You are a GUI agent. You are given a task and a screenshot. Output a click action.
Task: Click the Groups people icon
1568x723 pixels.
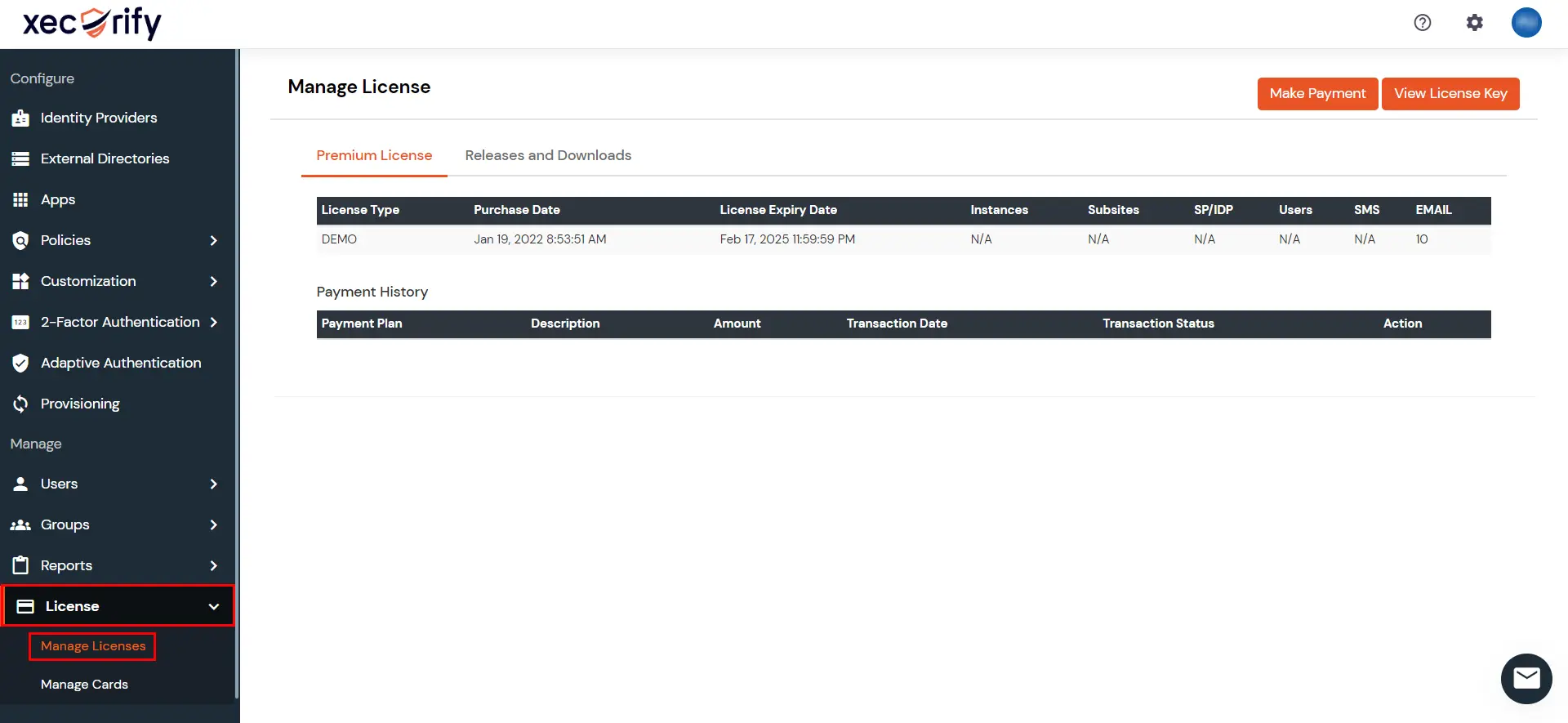[x=20, y=524]
